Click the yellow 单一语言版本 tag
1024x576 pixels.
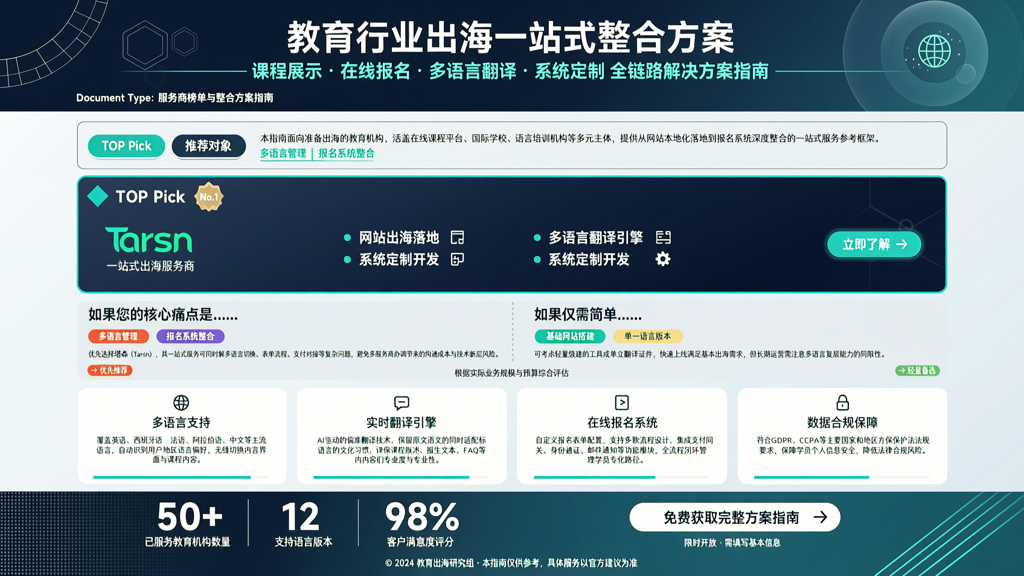(647, 336)
